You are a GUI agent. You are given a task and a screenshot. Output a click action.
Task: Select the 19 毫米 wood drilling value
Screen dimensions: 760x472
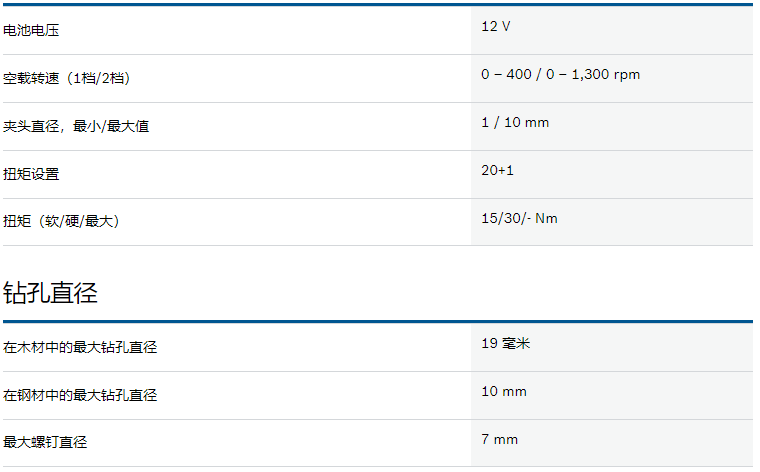click(506, 343)
